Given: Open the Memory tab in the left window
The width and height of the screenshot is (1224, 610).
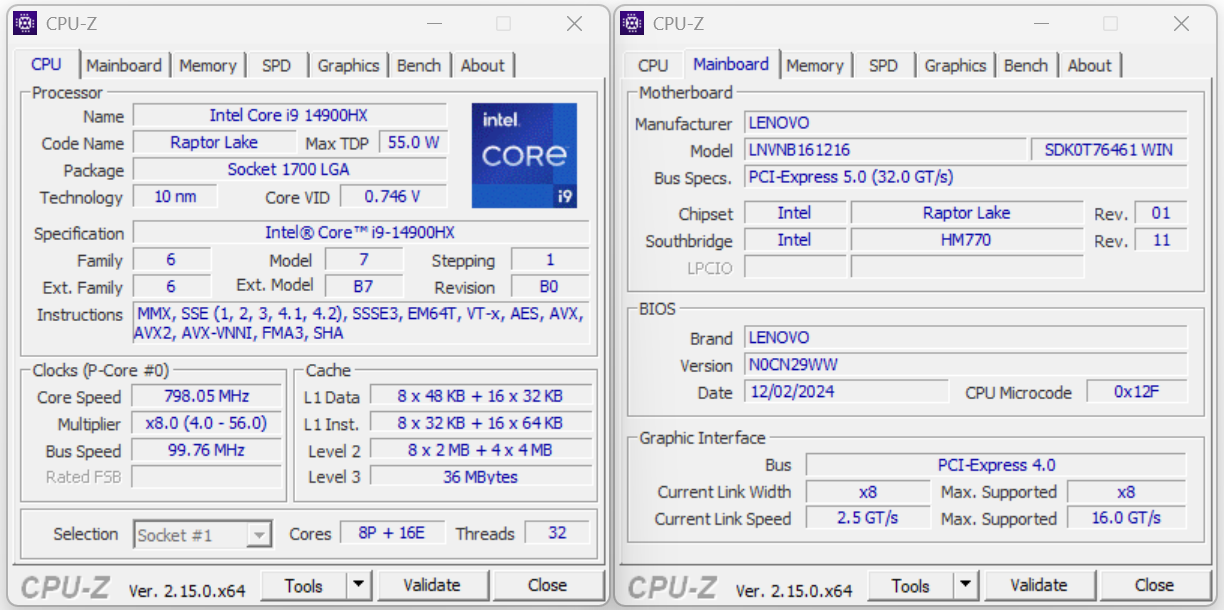Looking at the screenshot, I should click(208, 65).
